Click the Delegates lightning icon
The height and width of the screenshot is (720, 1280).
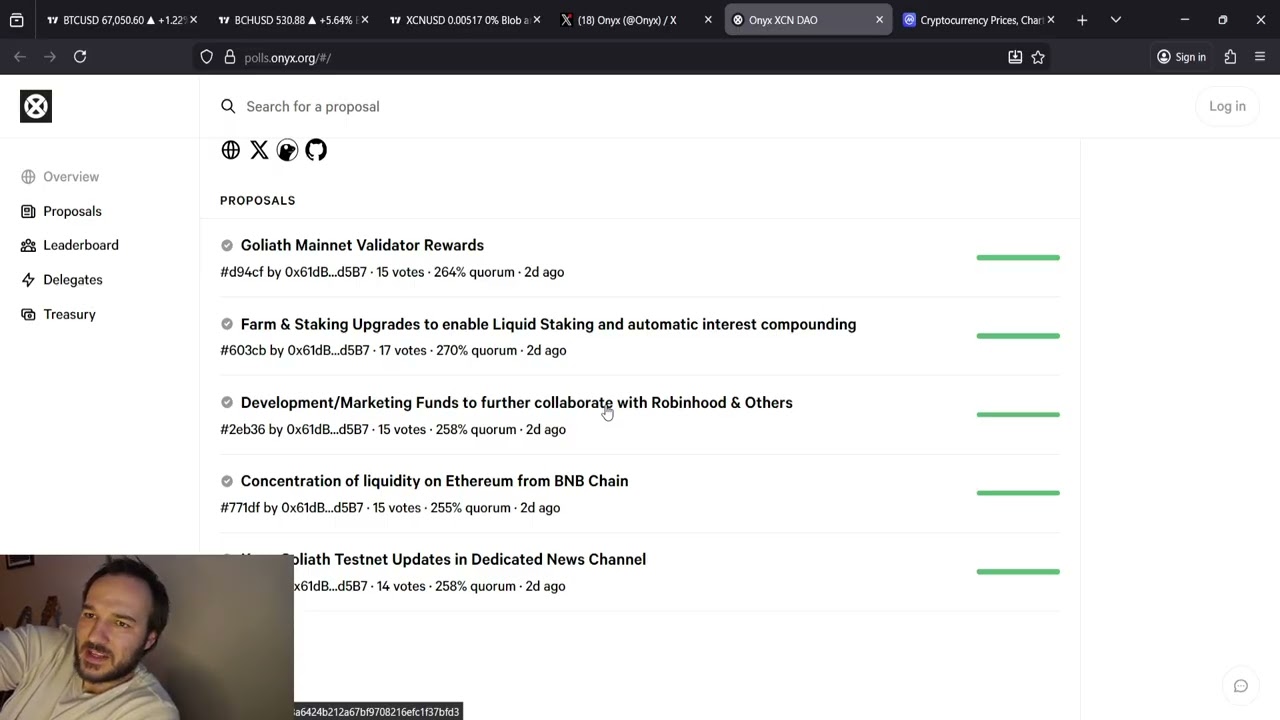(28, 280)
